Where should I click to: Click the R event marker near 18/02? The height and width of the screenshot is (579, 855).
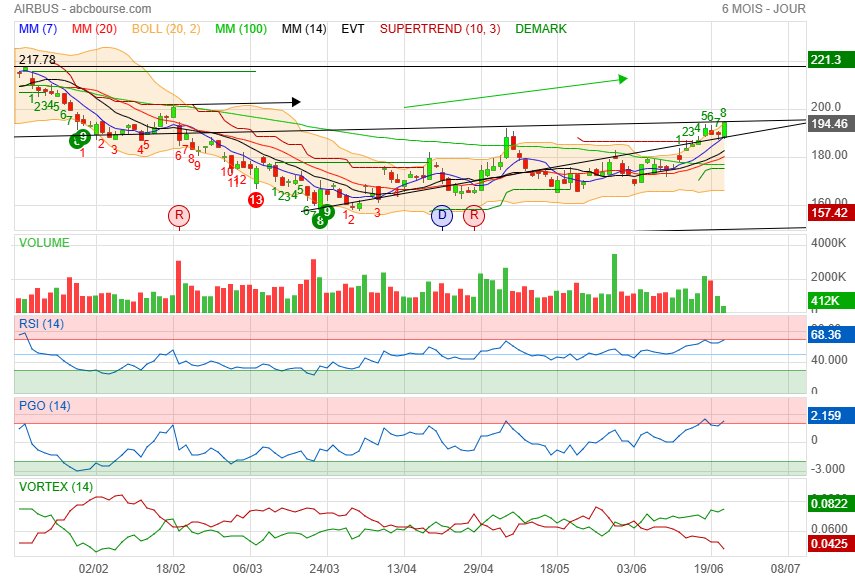(179, 216)
